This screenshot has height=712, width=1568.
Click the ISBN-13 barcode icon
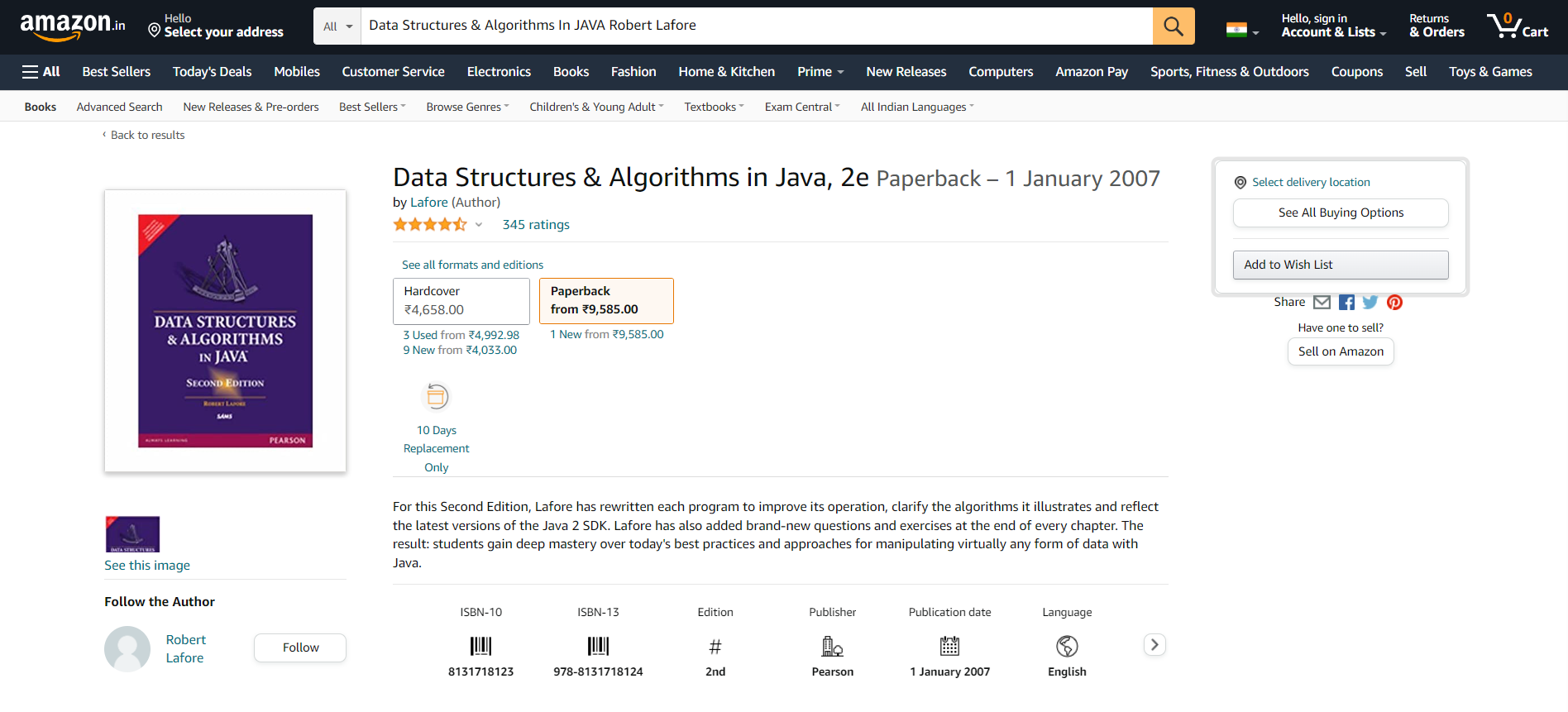[x=598, y=646]
